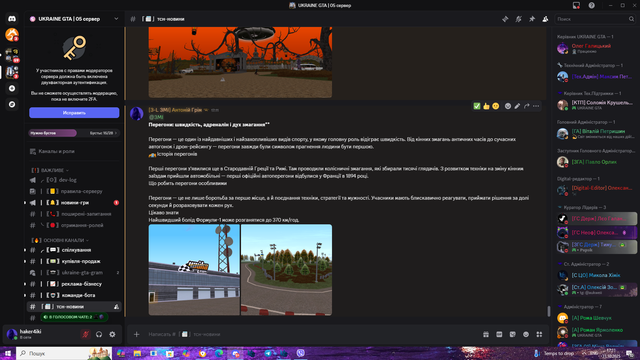React with green check mark emoji
Image resolution: width=640 pixels, height=360 pixels.
coord(477,106)
